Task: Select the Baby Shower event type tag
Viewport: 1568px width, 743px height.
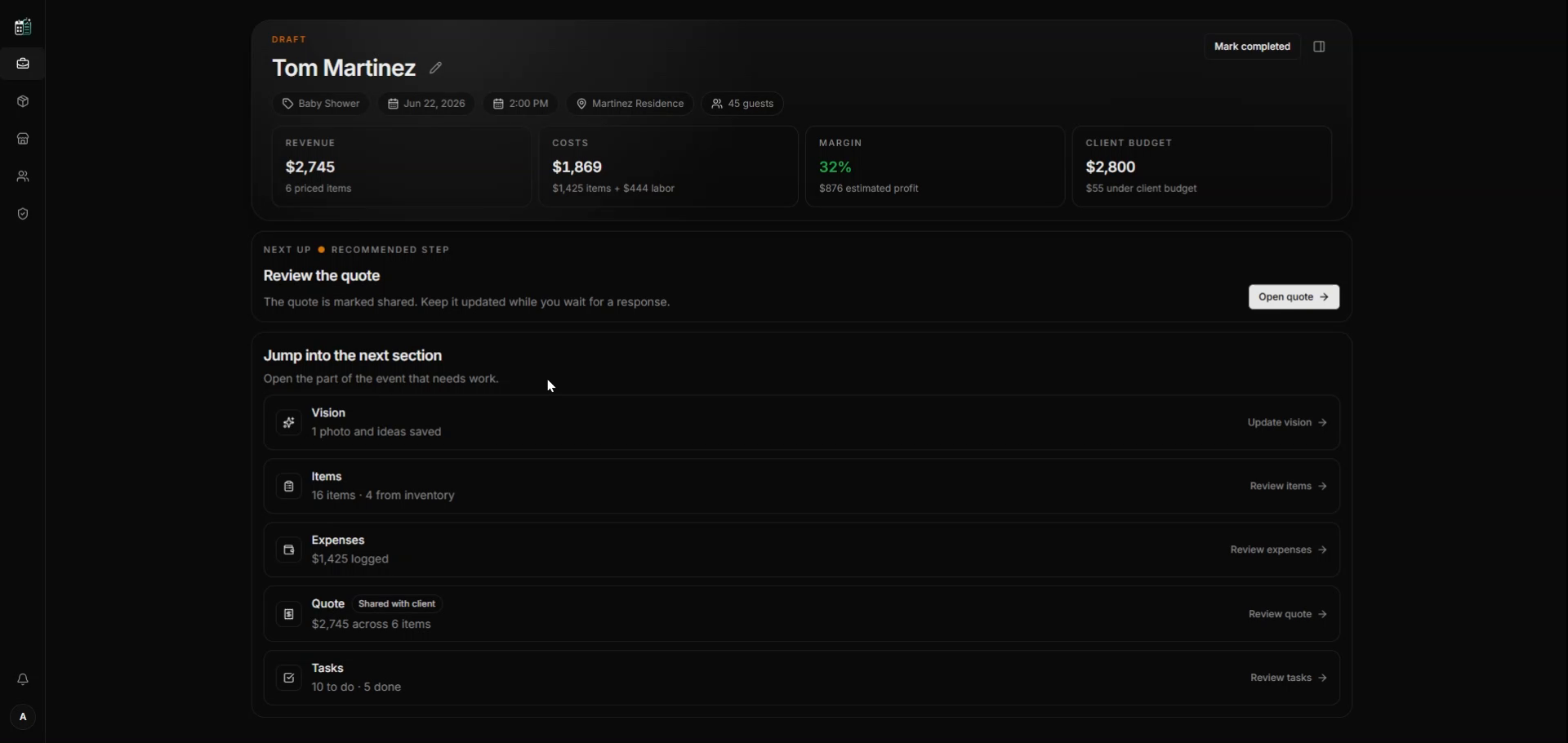Action: tap(321, 104)
